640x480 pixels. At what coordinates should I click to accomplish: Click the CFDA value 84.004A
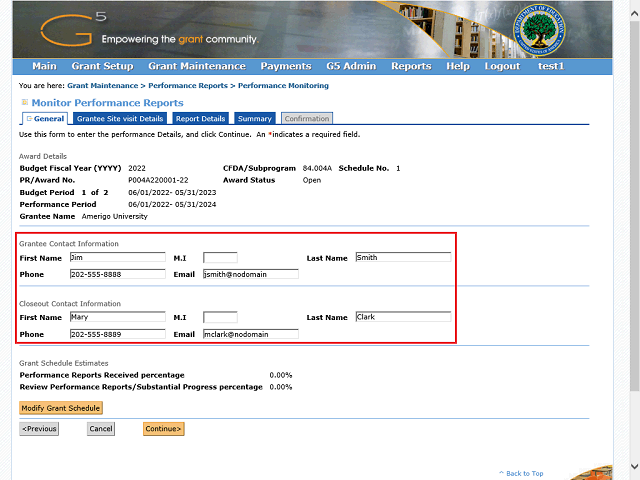(x=317, y=169)
